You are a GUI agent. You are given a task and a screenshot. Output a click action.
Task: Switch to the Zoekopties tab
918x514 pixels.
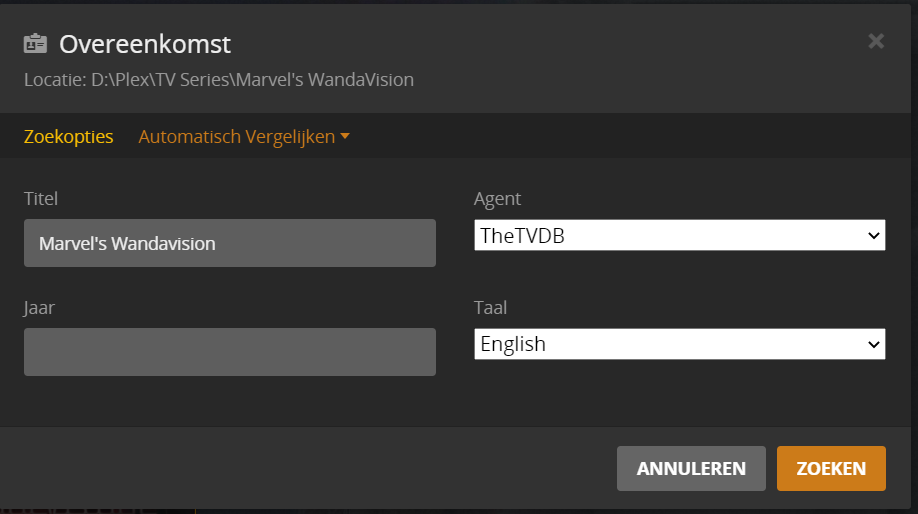point(69,137)
